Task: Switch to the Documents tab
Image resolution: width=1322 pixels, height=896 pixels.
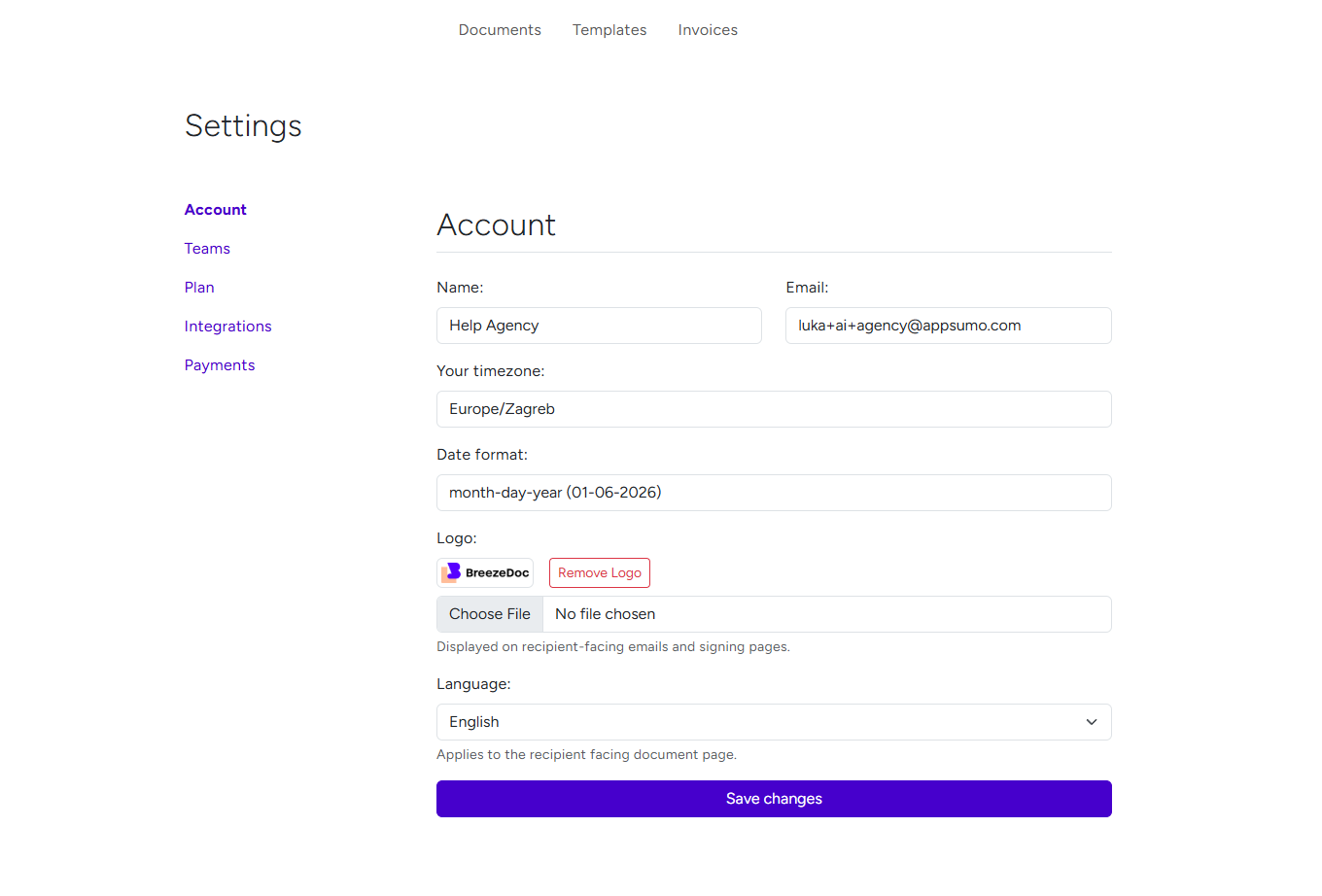Action: coord(500,30)
